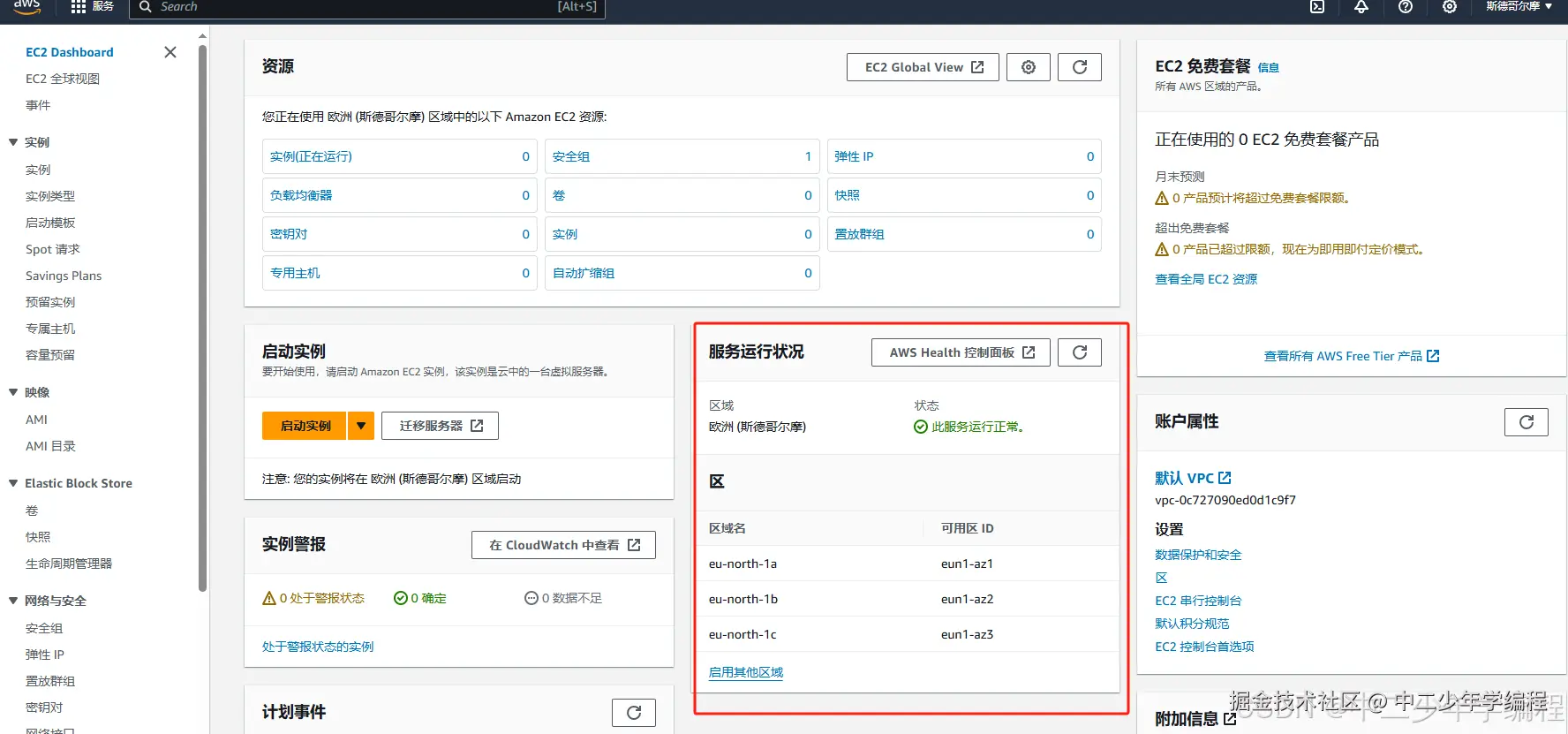Open 容量预留 in sidebar

(50, 355)
